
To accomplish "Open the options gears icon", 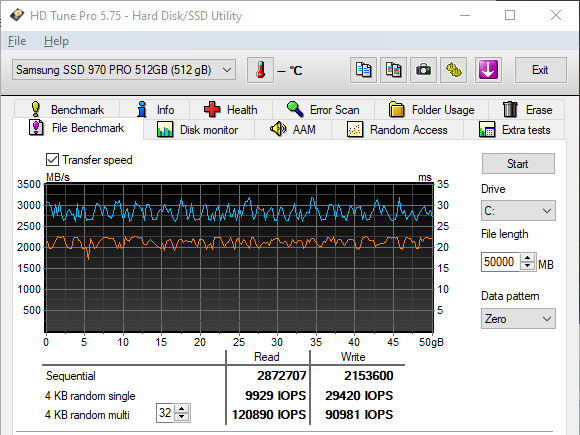I will coord(453,70).
